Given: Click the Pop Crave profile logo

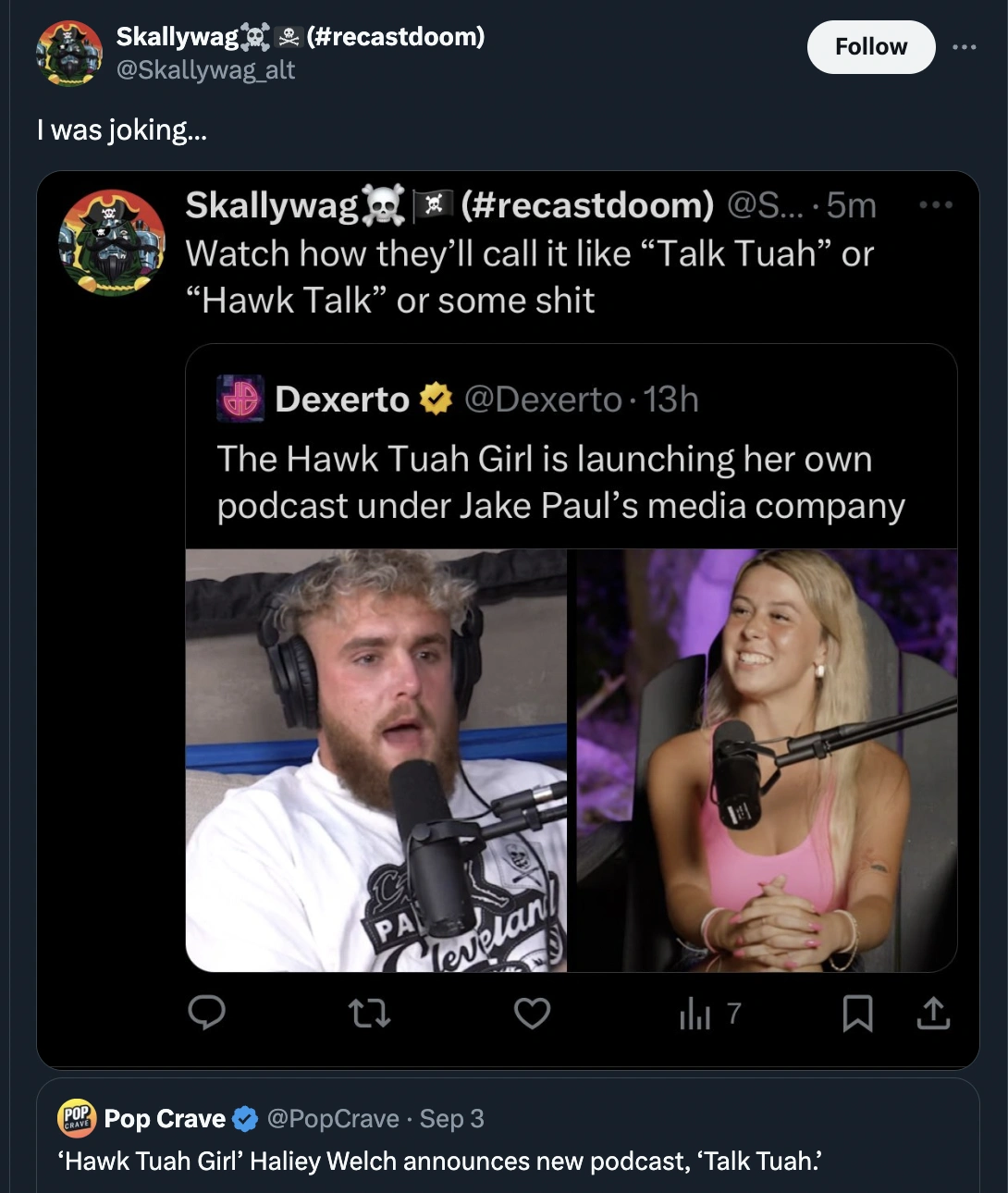Looking at the screenshot, I should (75, 1118).
